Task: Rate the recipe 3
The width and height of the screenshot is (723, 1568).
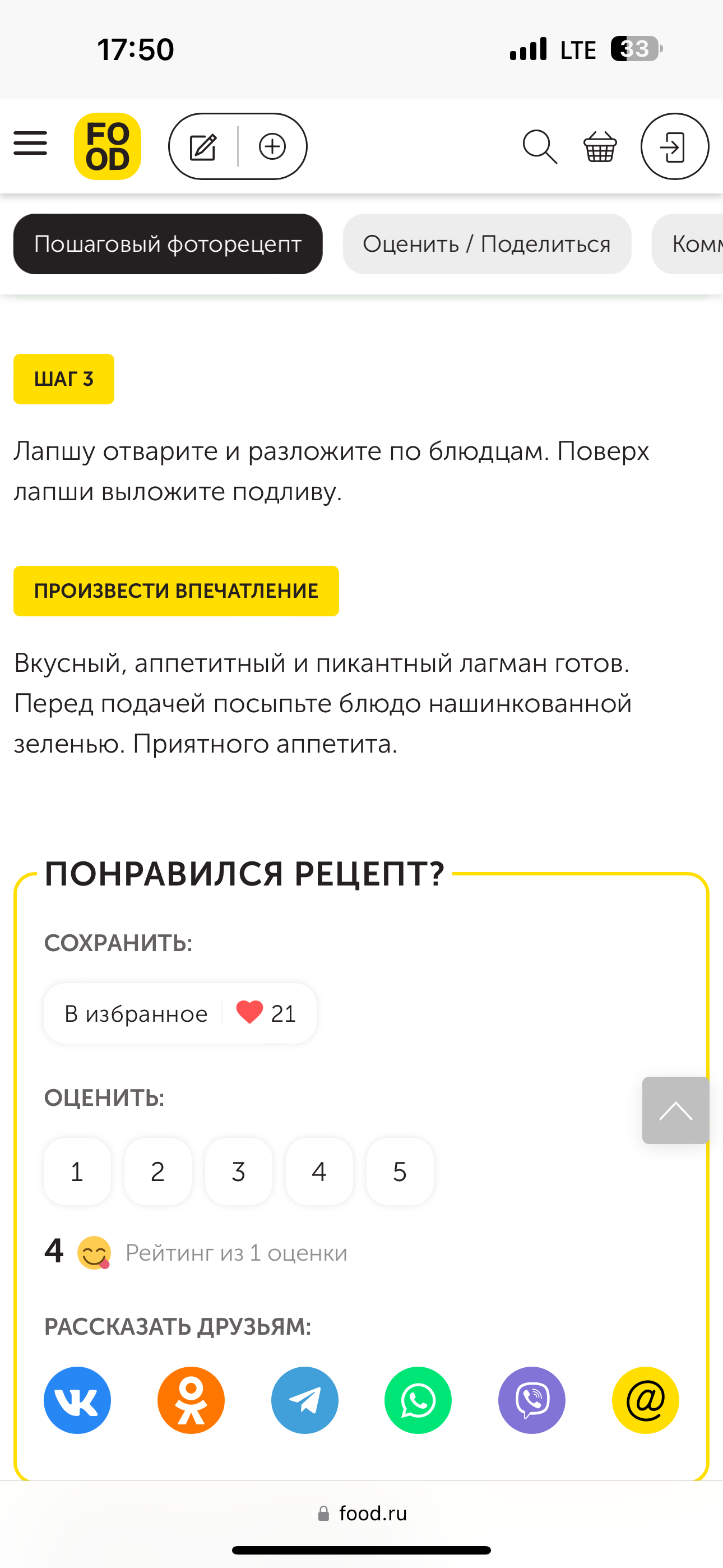Action: (x=239, y=1172)
